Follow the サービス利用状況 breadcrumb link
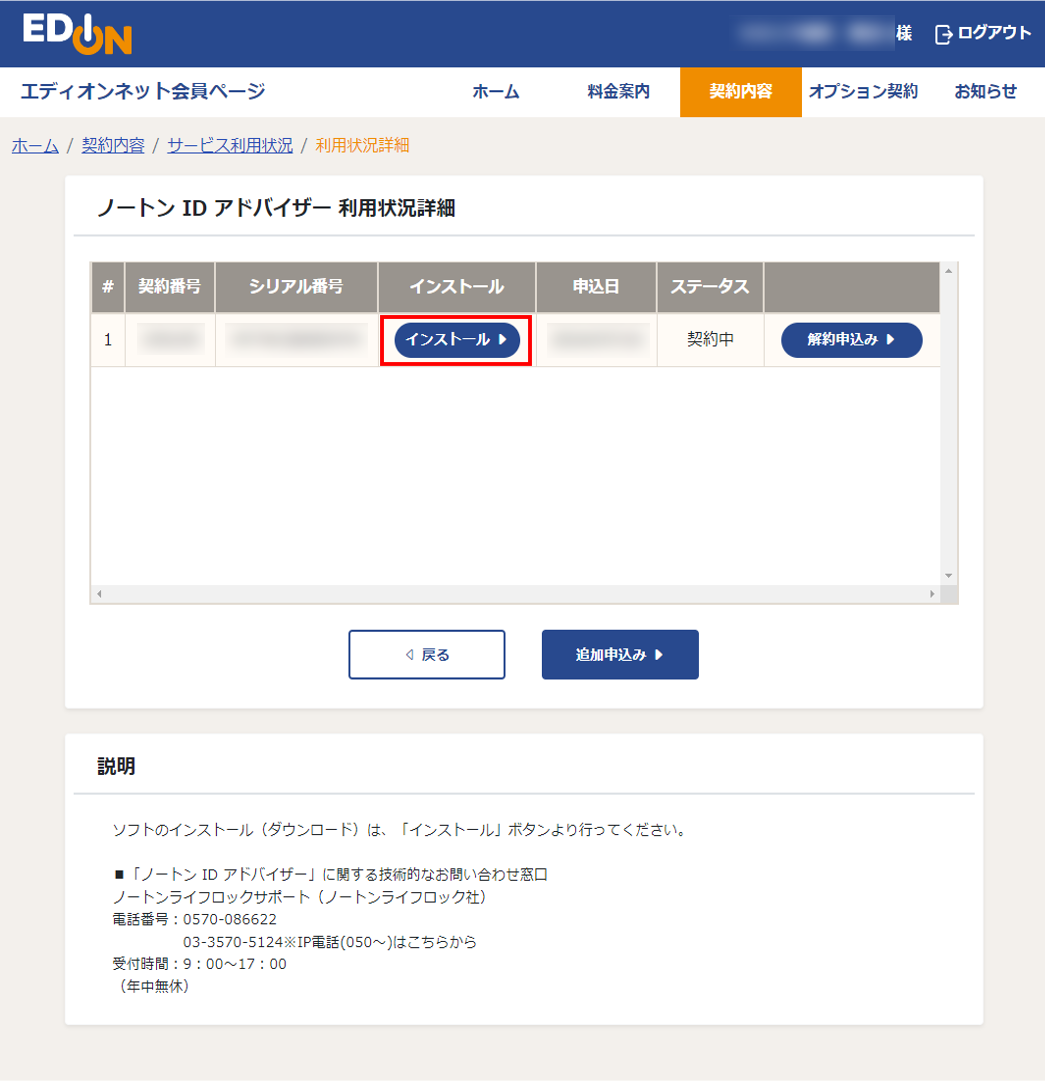1045x1081 pixels. (230, 145)
